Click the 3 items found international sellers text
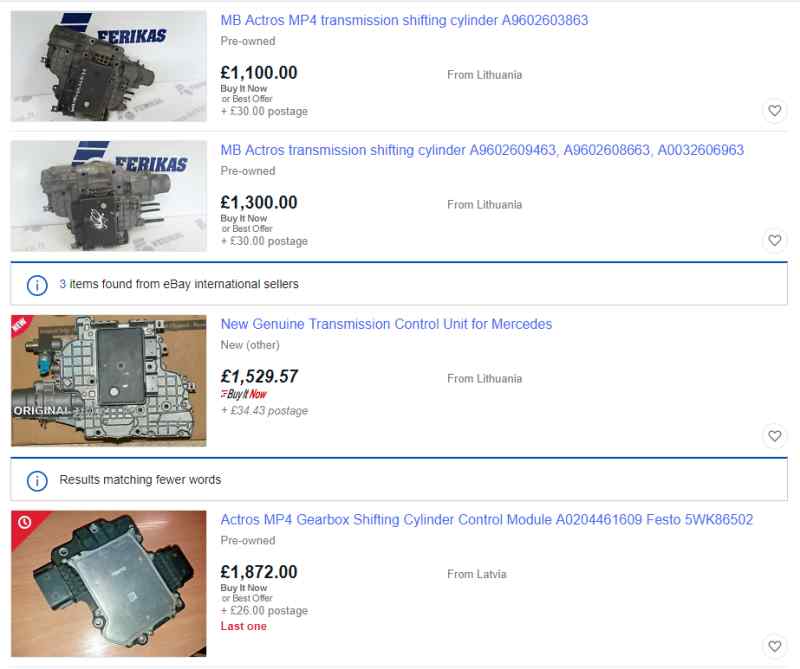 pyautogui.click(x=179, y=284)
